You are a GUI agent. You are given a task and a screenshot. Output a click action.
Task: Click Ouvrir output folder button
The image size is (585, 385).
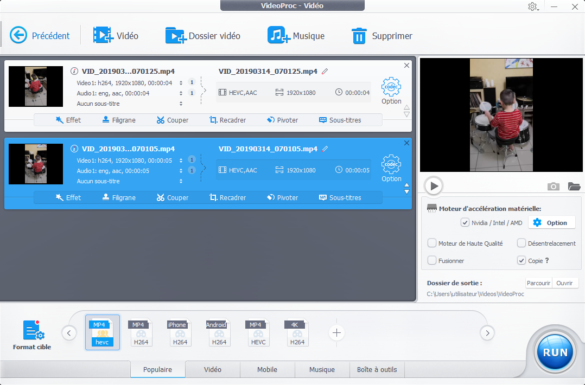click(564, 283)
